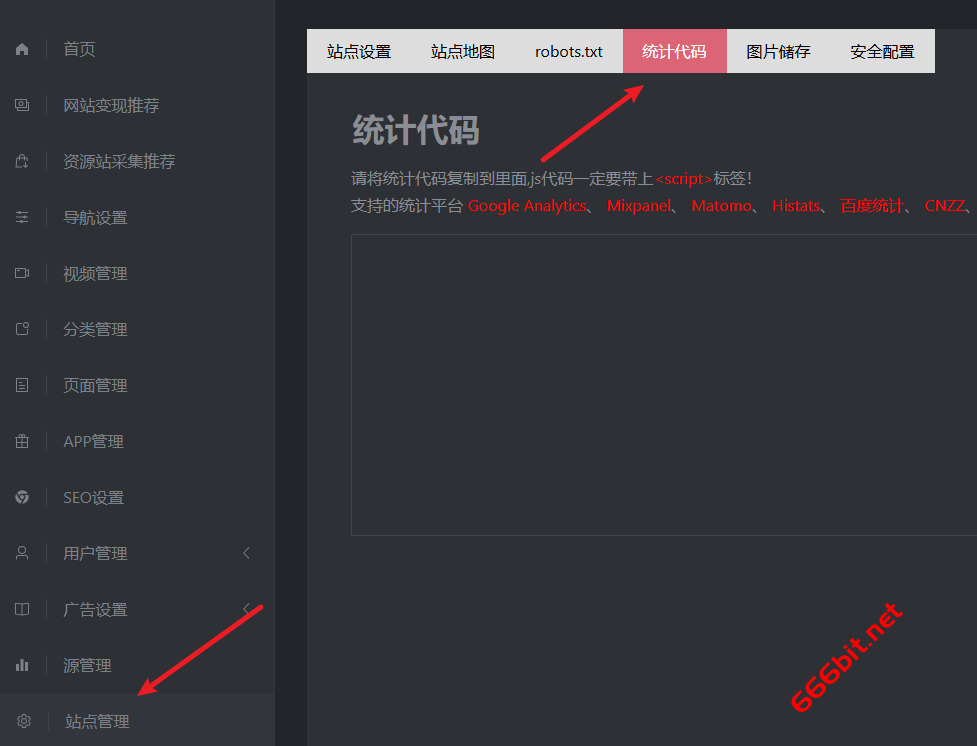Click the bar chart icon beside 源管理
Screen dimensions: 977x746
(x=22, y=665)
